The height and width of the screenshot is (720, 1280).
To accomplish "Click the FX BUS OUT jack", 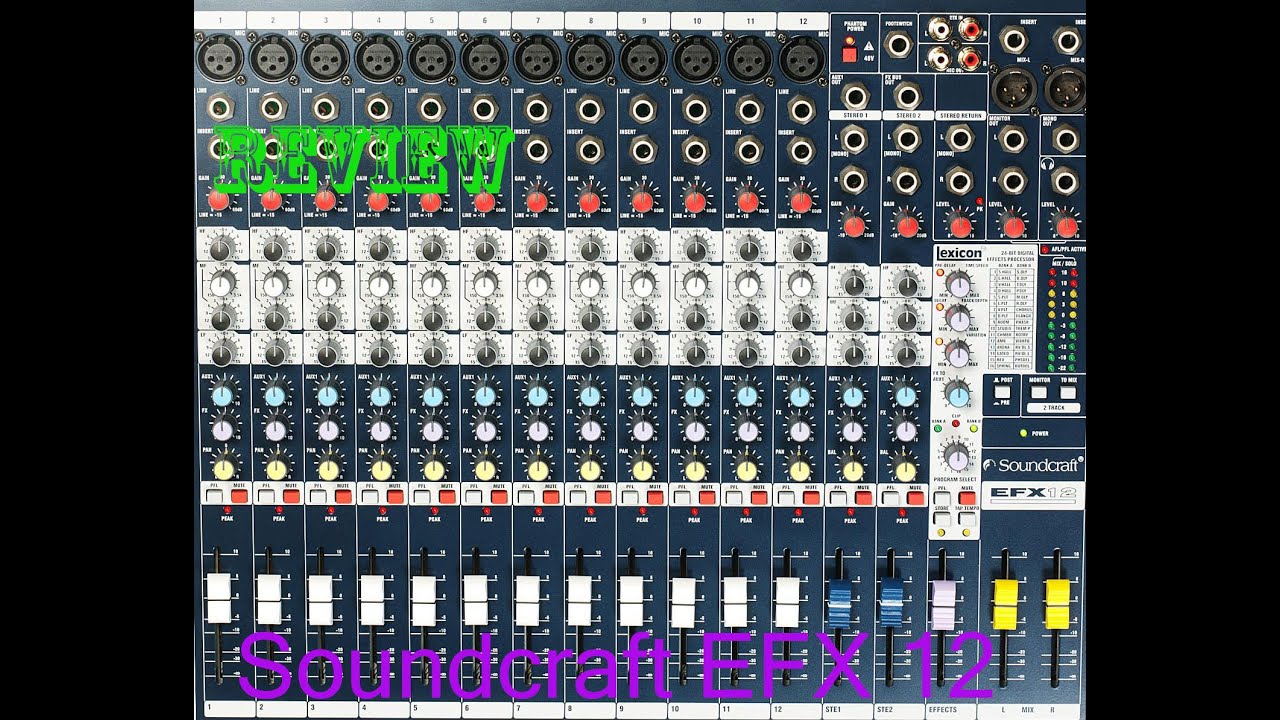I will [908, 96].
